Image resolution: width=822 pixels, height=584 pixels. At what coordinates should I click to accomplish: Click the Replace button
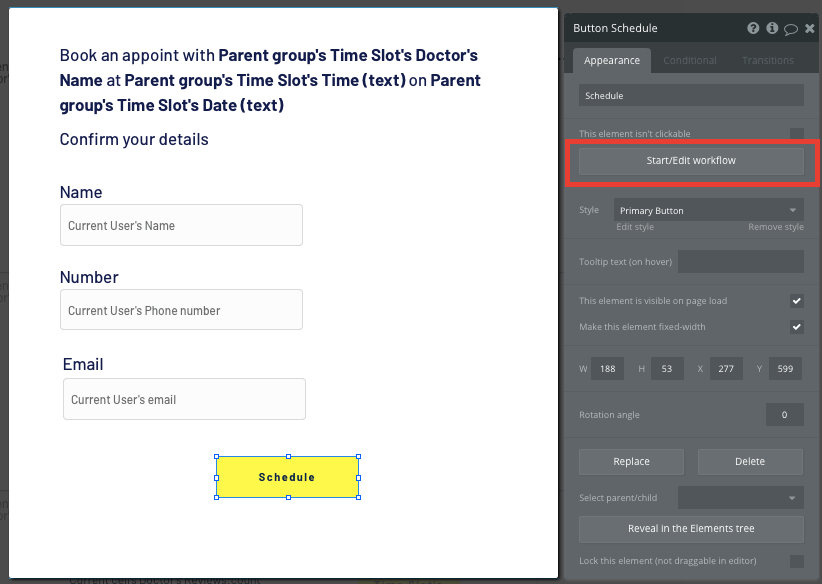pyautogui.click(x=631, y=461)
